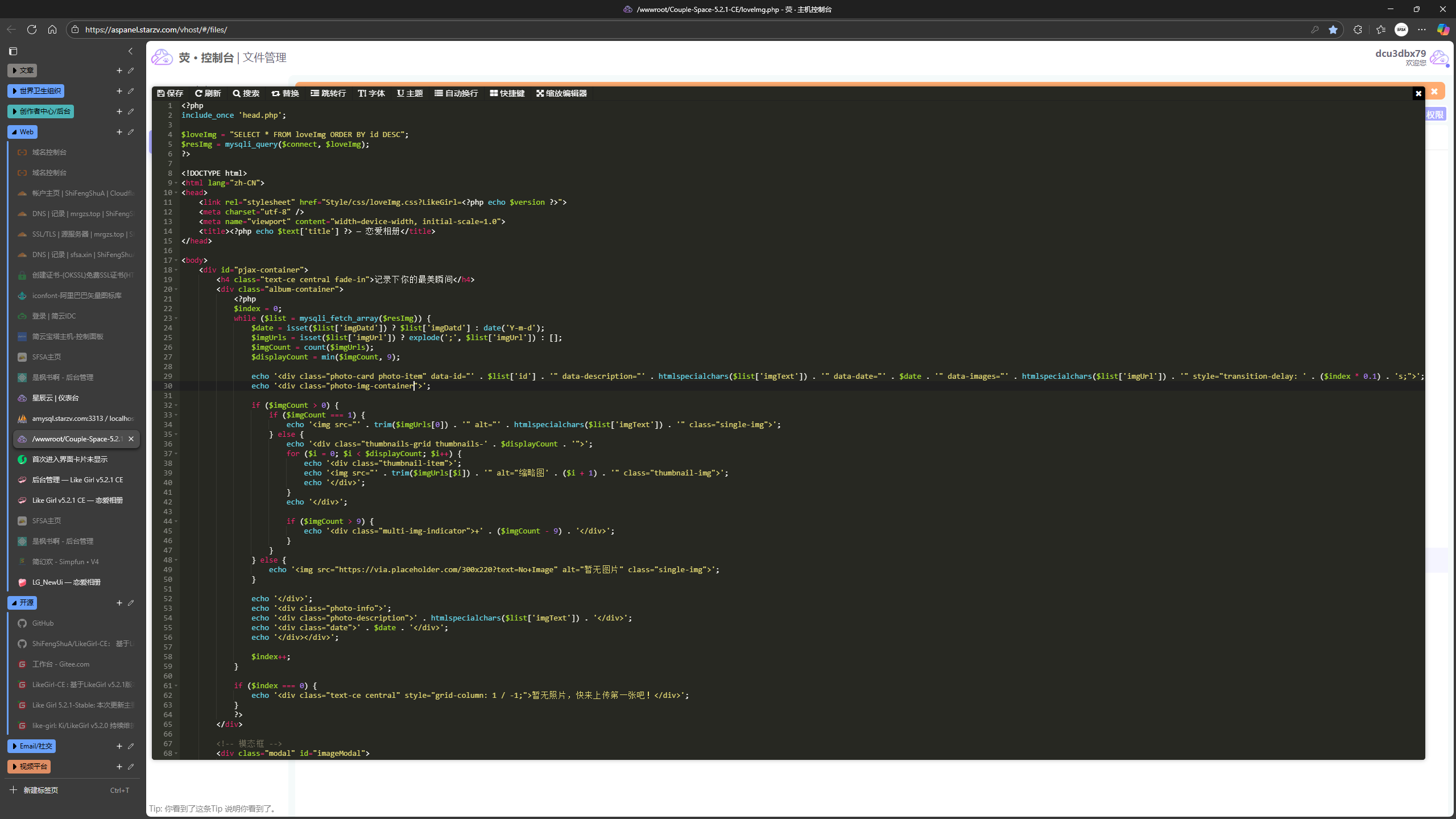Expand the 文章 tab group
This screenshot has height=819, width=1456.
[x=22, y=71]
